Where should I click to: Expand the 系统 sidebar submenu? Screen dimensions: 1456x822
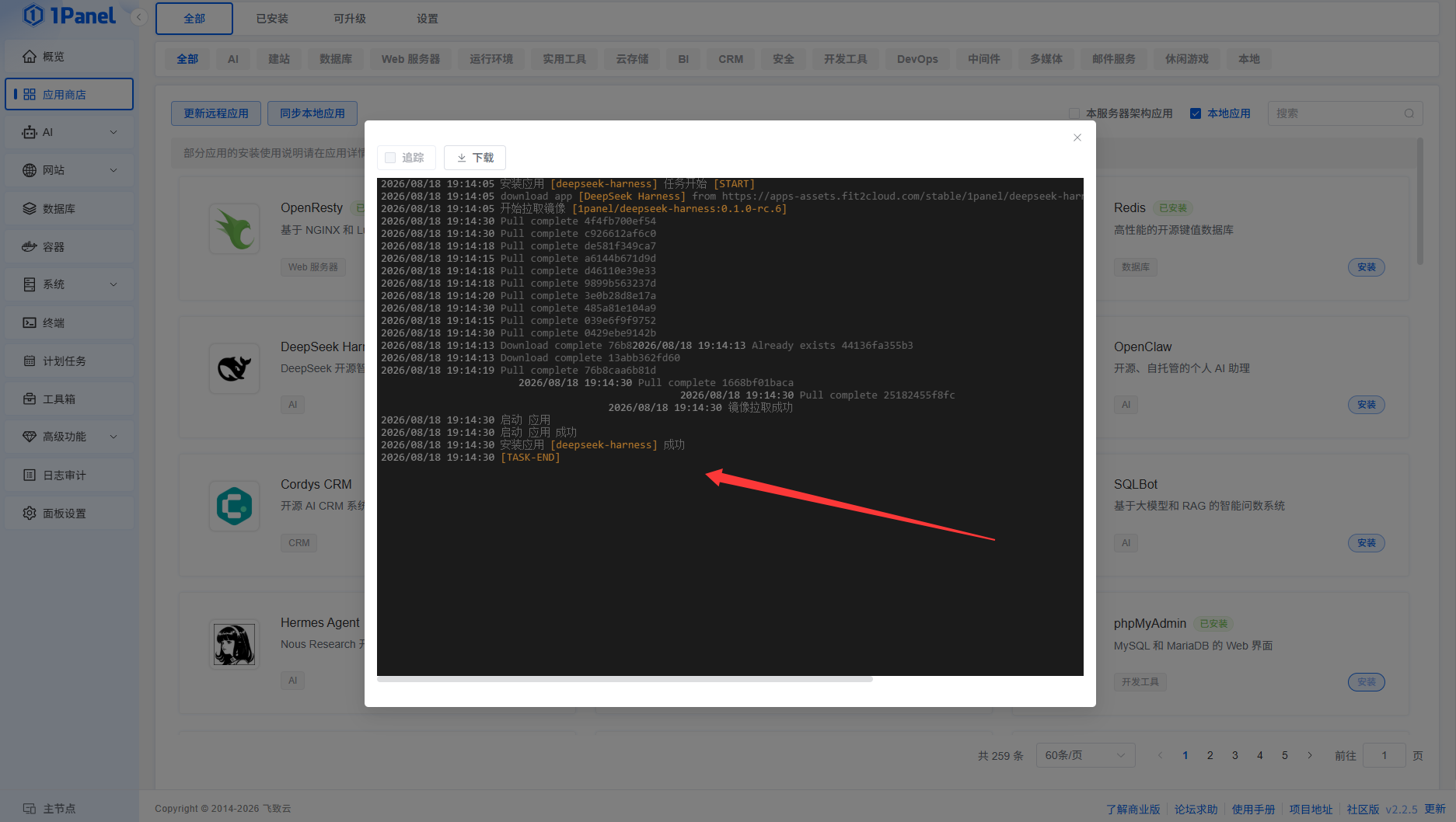click(113, 284)
